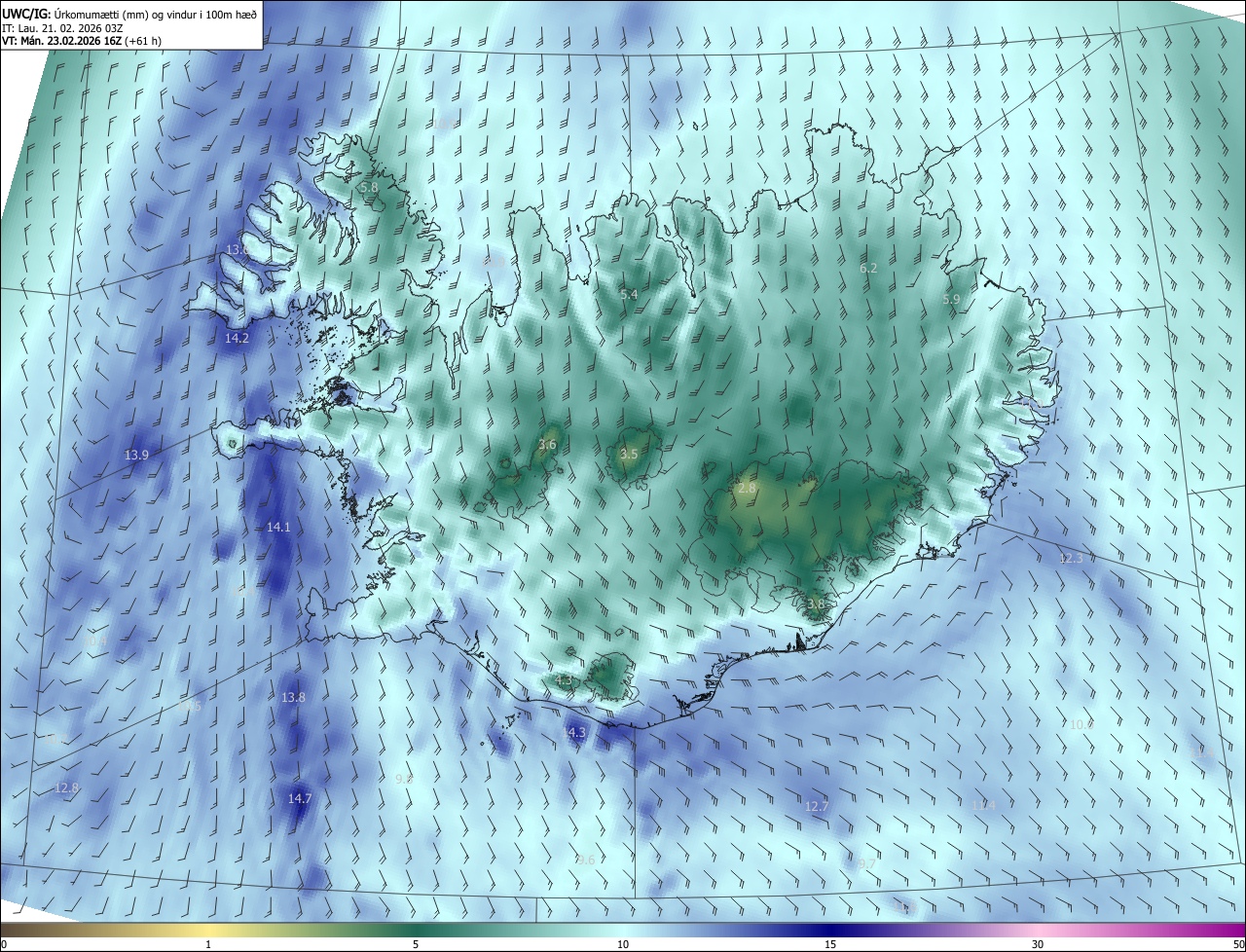The width and height of the screenshot is (1246, 952).
Task: Click the 14.1 value in Faxaflói
Action: [278, 527]
